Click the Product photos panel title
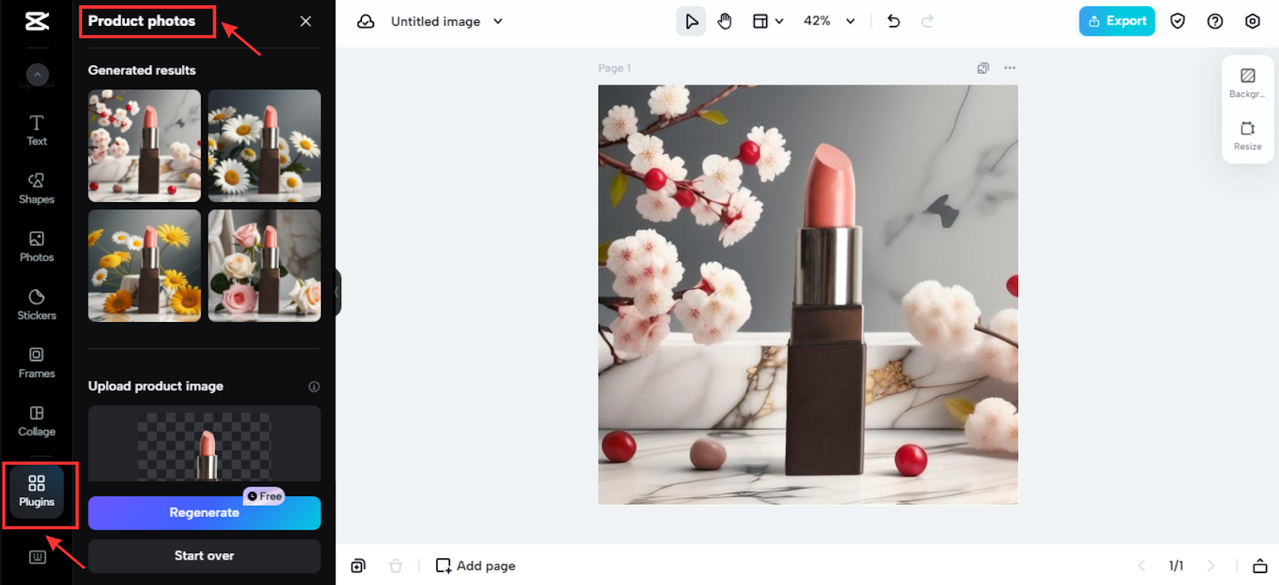Viewport: 1279px width, 585px height. 142,21
